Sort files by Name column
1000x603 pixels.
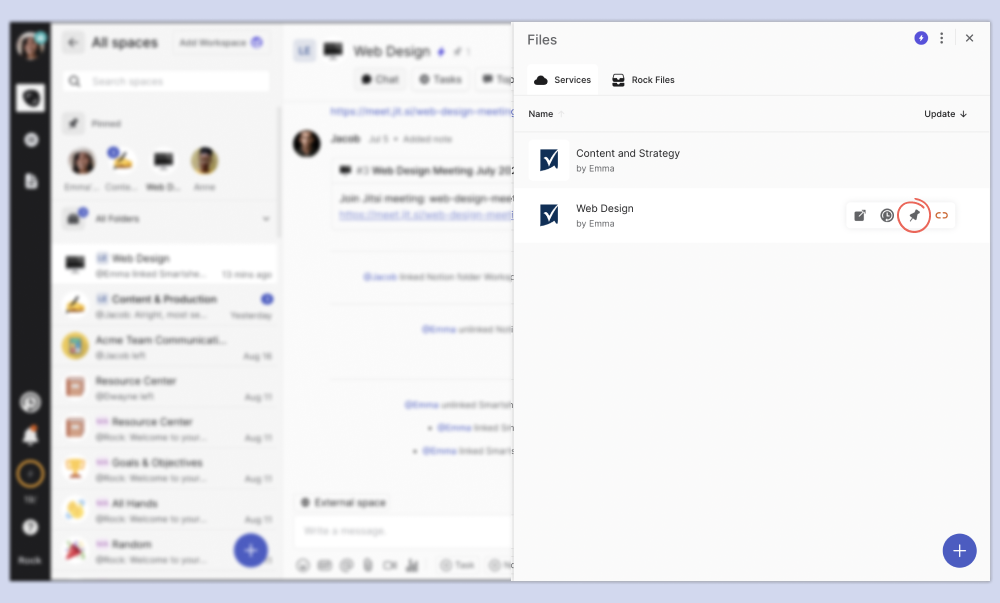coord(541,114)
